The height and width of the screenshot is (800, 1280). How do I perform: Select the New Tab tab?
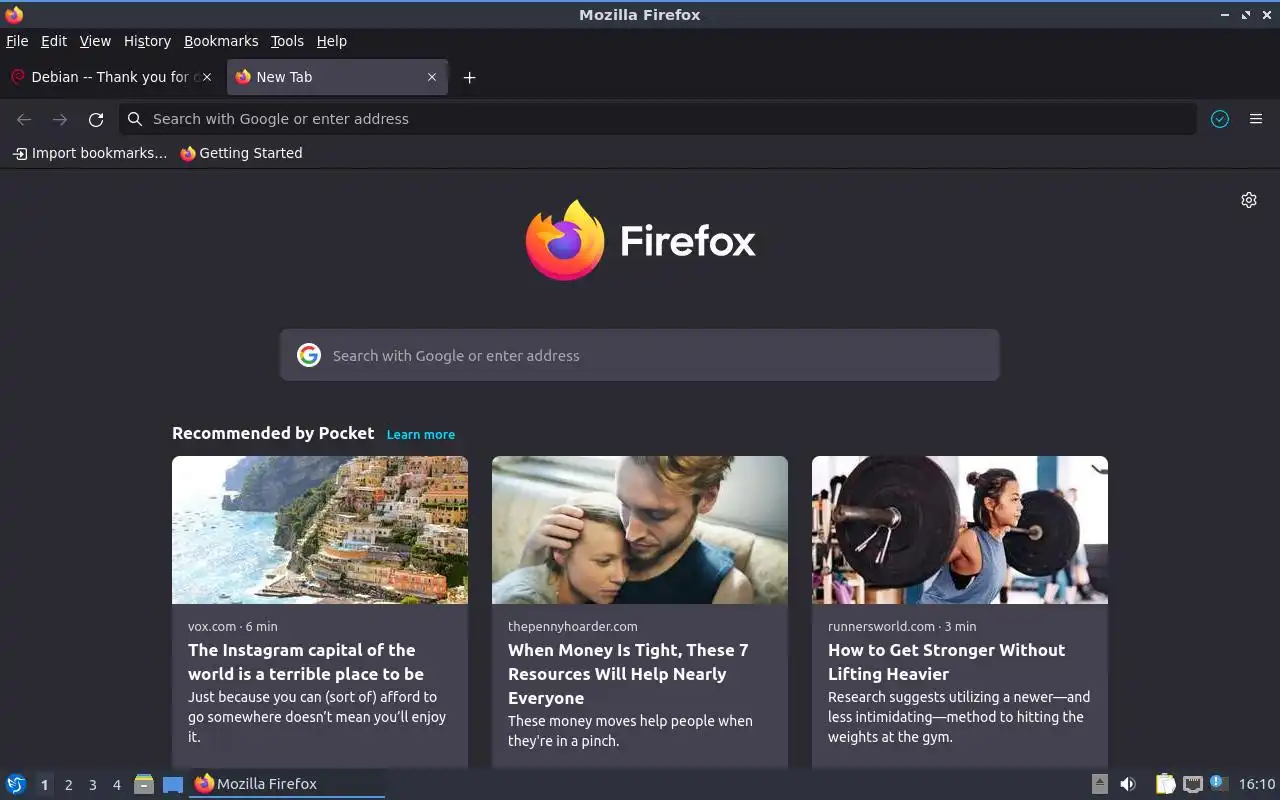point(337,77)
